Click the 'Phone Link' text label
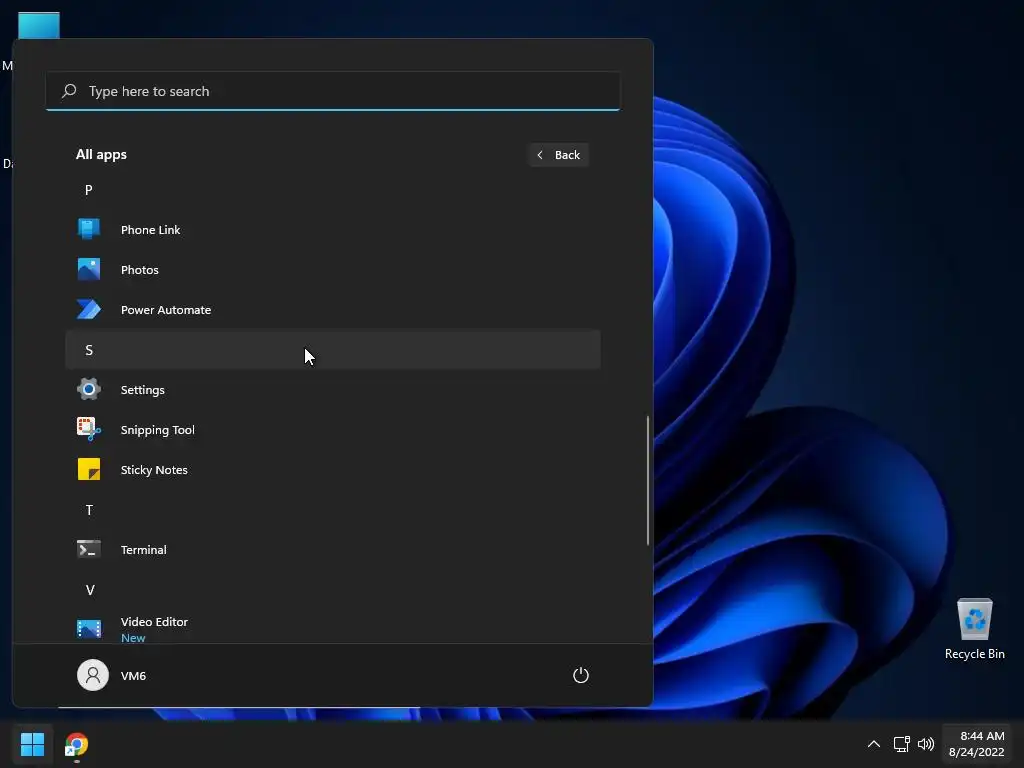The image size is (1024, 768). coord(150,230)
